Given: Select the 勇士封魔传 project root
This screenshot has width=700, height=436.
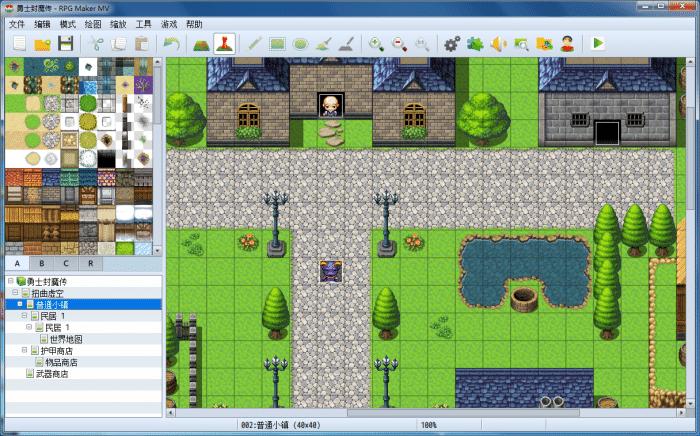Looking at the screenshot, I should (46, 282).
